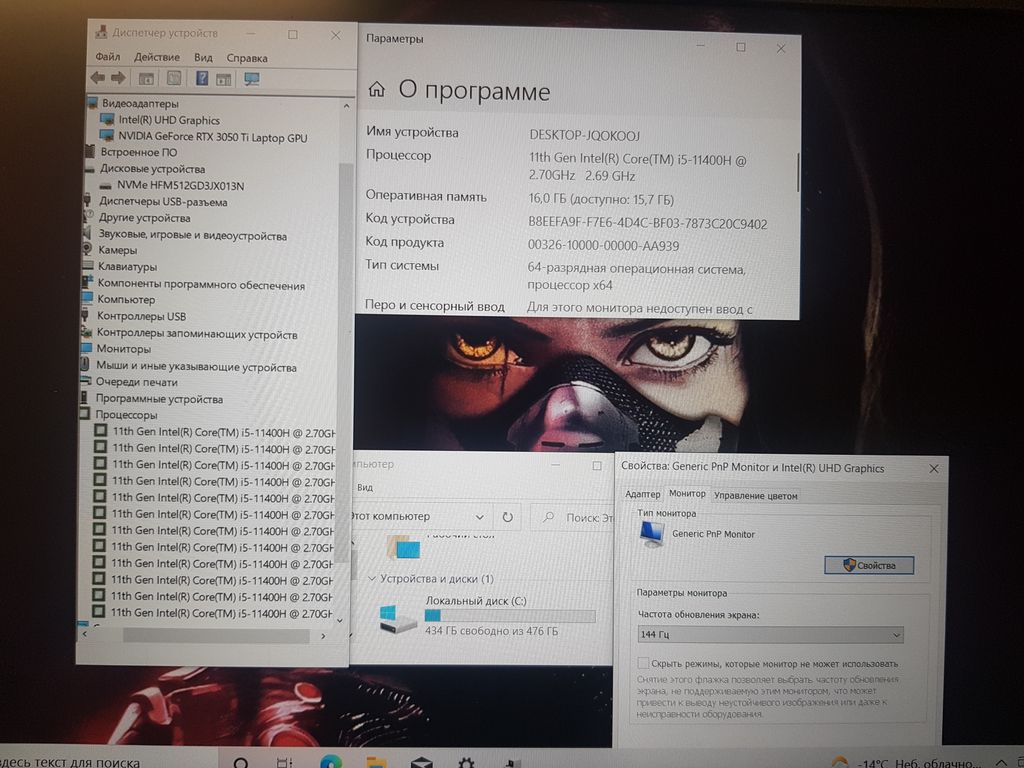Viewport: 1024px width, 768px height.
Task: Open the Действие menu
Action: tap(157, 57)
